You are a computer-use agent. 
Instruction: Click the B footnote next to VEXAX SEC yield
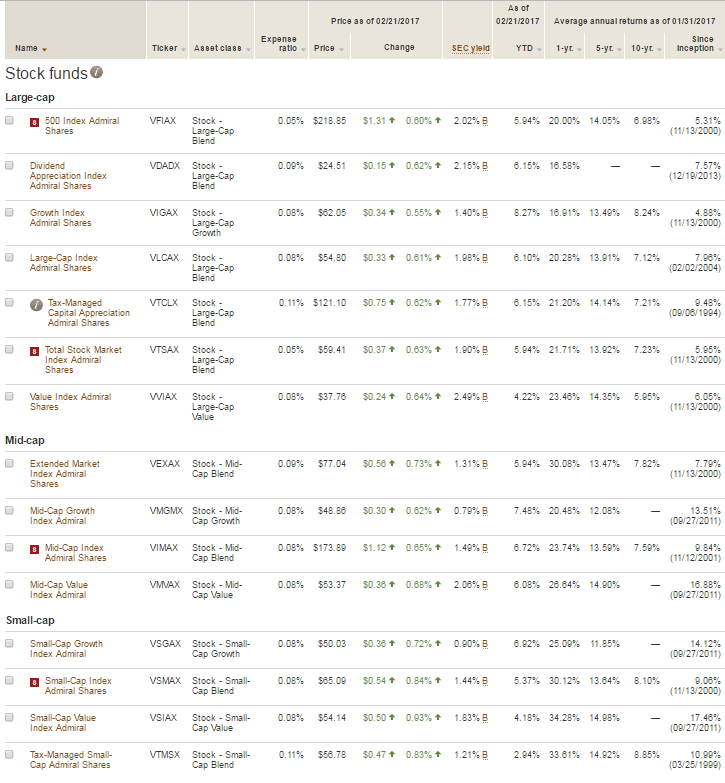tap(485, 464)
